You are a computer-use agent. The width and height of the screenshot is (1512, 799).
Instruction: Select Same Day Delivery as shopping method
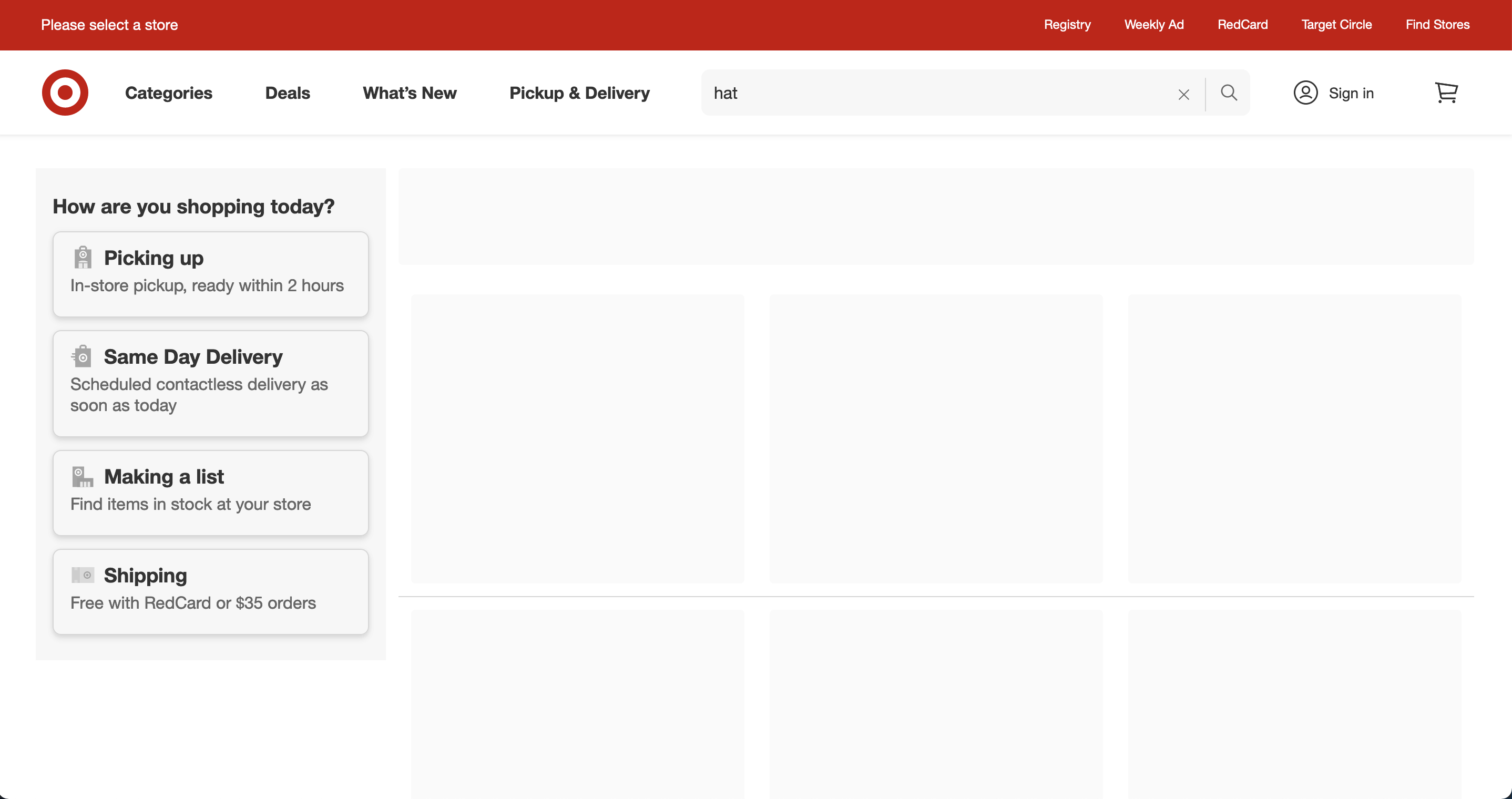click(x=210, y=382)
